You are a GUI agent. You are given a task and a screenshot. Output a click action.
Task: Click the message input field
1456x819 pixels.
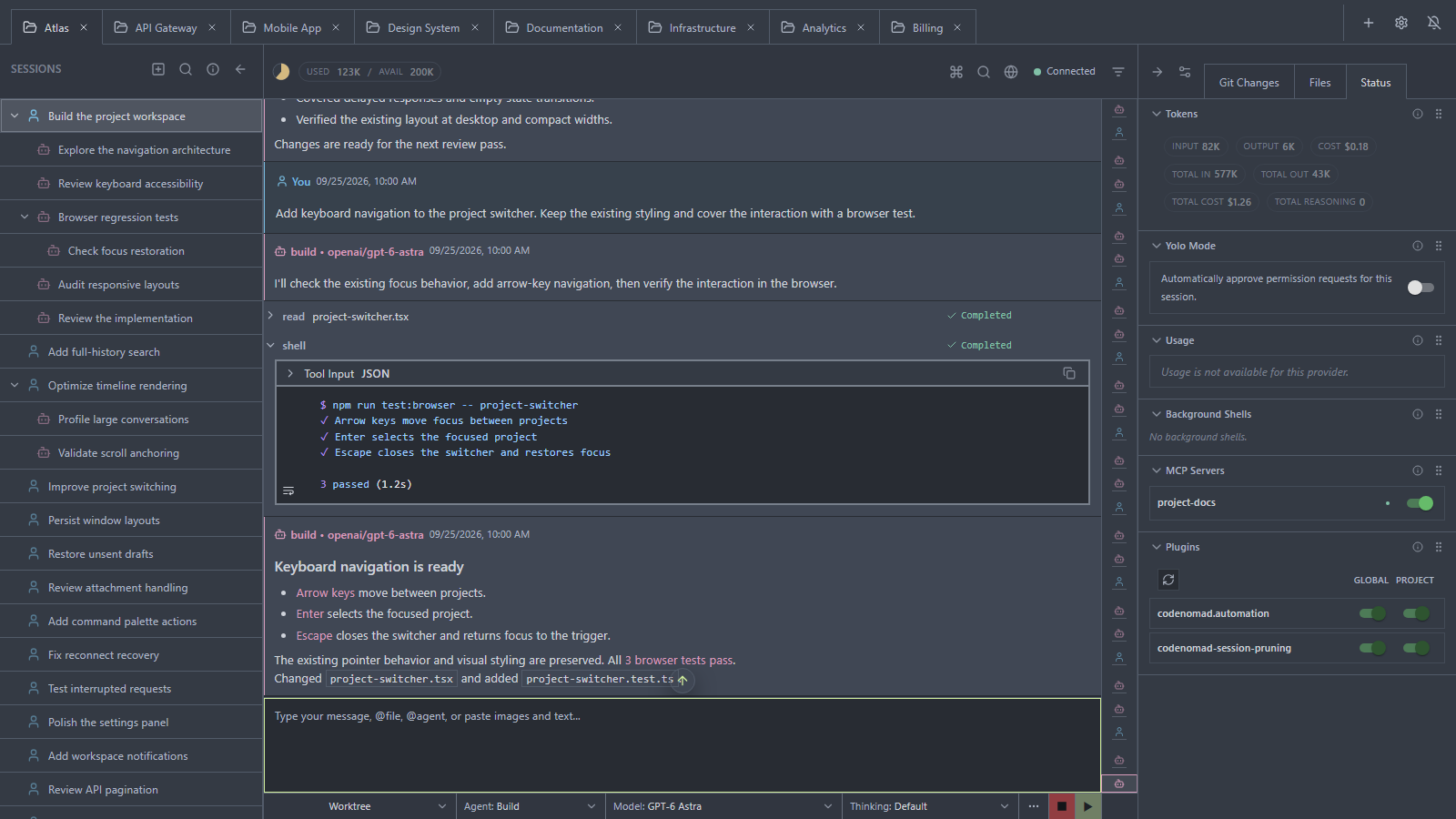click(682, 745)
